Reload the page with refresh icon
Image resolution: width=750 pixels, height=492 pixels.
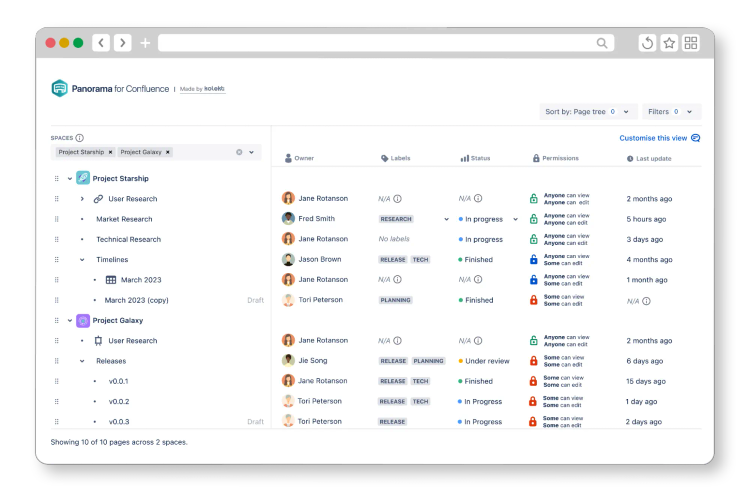tap(647, 43)
